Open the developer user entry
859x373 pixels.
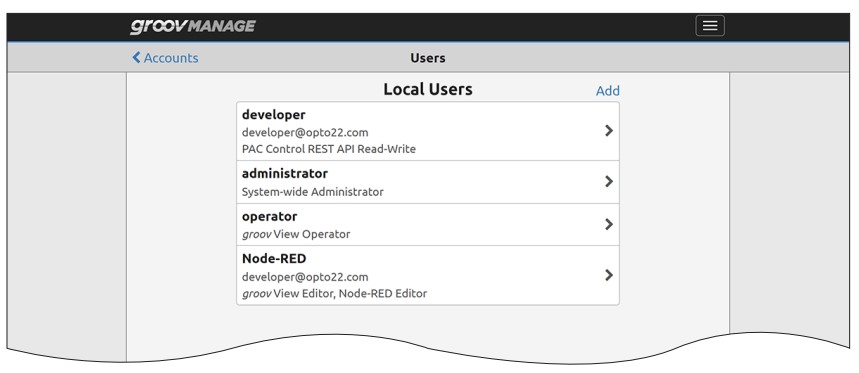click(x=428, y=131)
